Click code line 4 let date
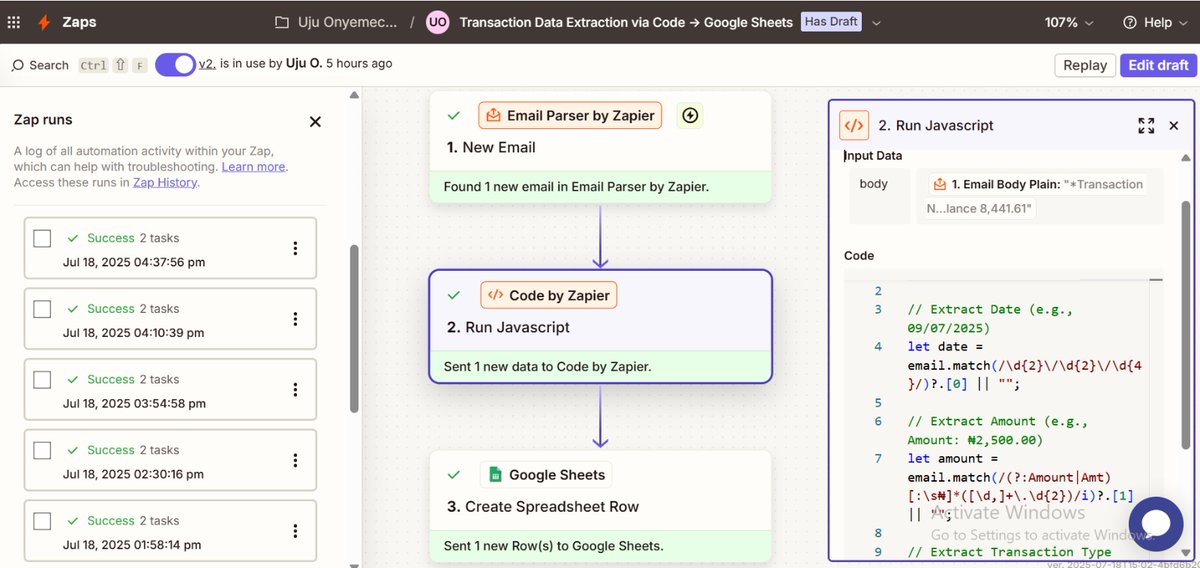 (x=1024, y=365)
